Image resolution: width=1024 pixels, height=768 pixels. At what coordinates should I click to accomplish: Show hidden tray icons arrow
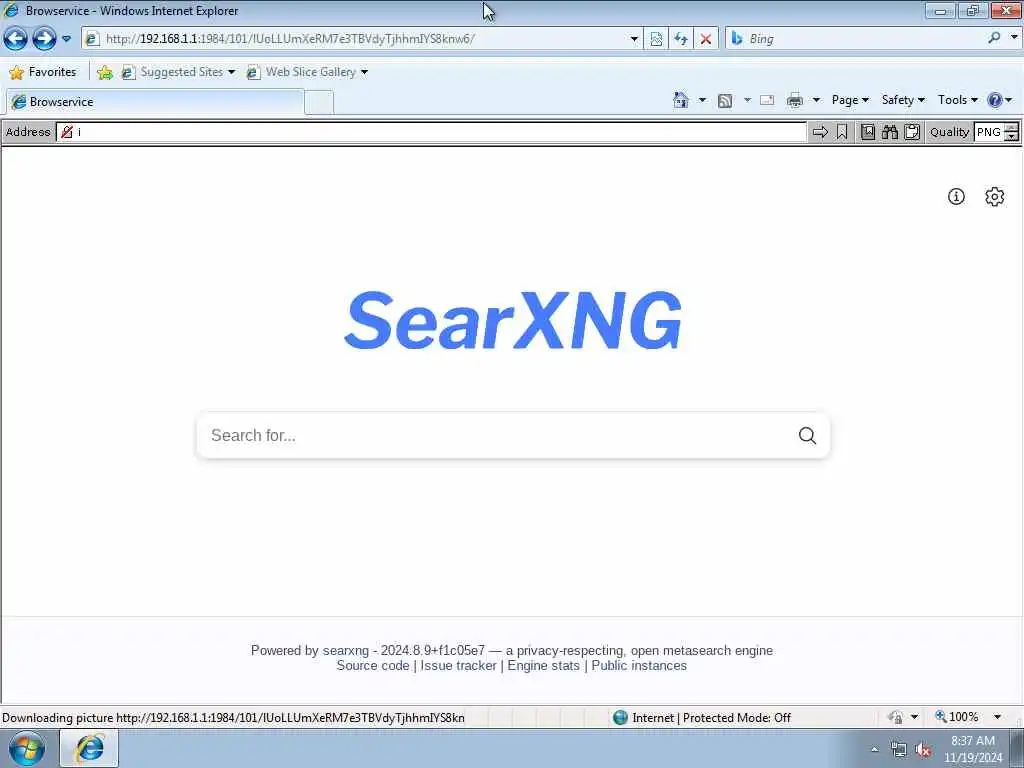click(874, 749)
